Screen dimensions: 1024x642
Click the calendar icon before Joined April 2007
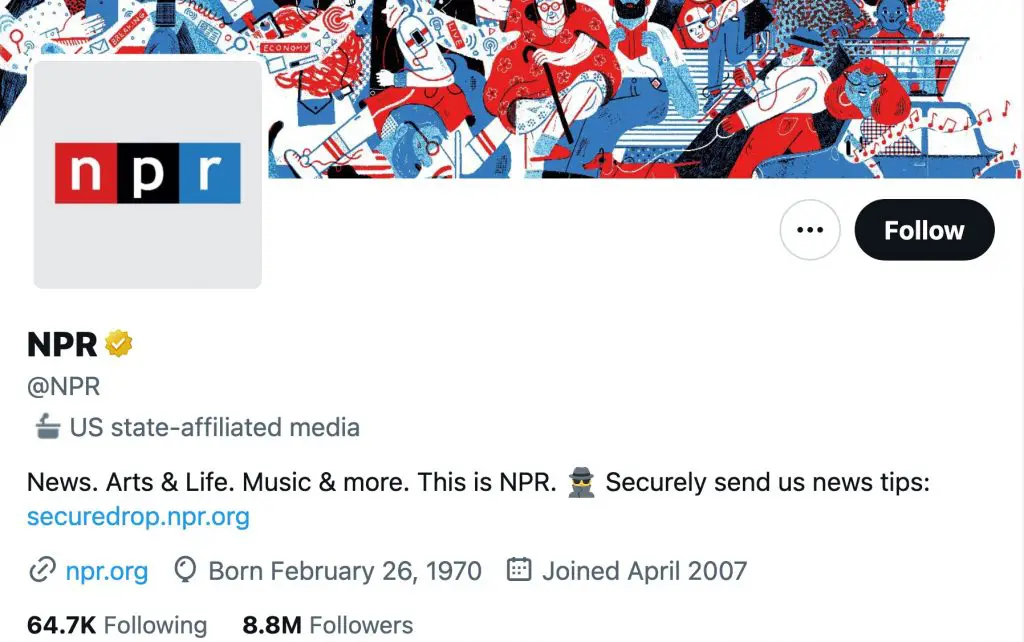[x=519, y=570]
